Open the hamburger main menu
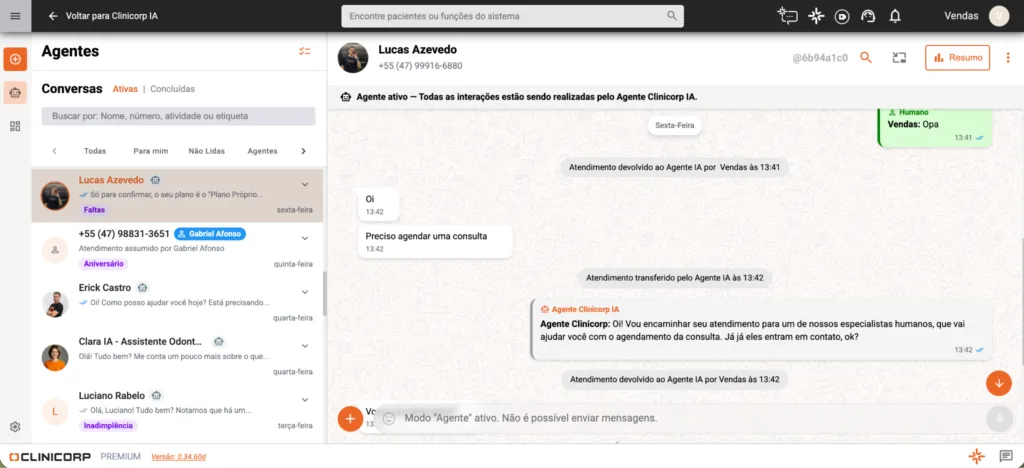The image size is (1024, 468). pyautogui.click(x=15, y=16)
